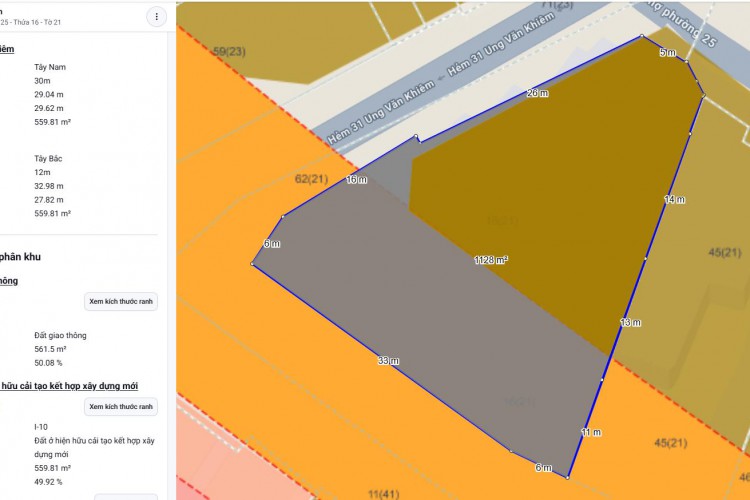The height and width of the screenshot is (500, 750).
Task: Click the 5 m edge label
Action: 667,52
